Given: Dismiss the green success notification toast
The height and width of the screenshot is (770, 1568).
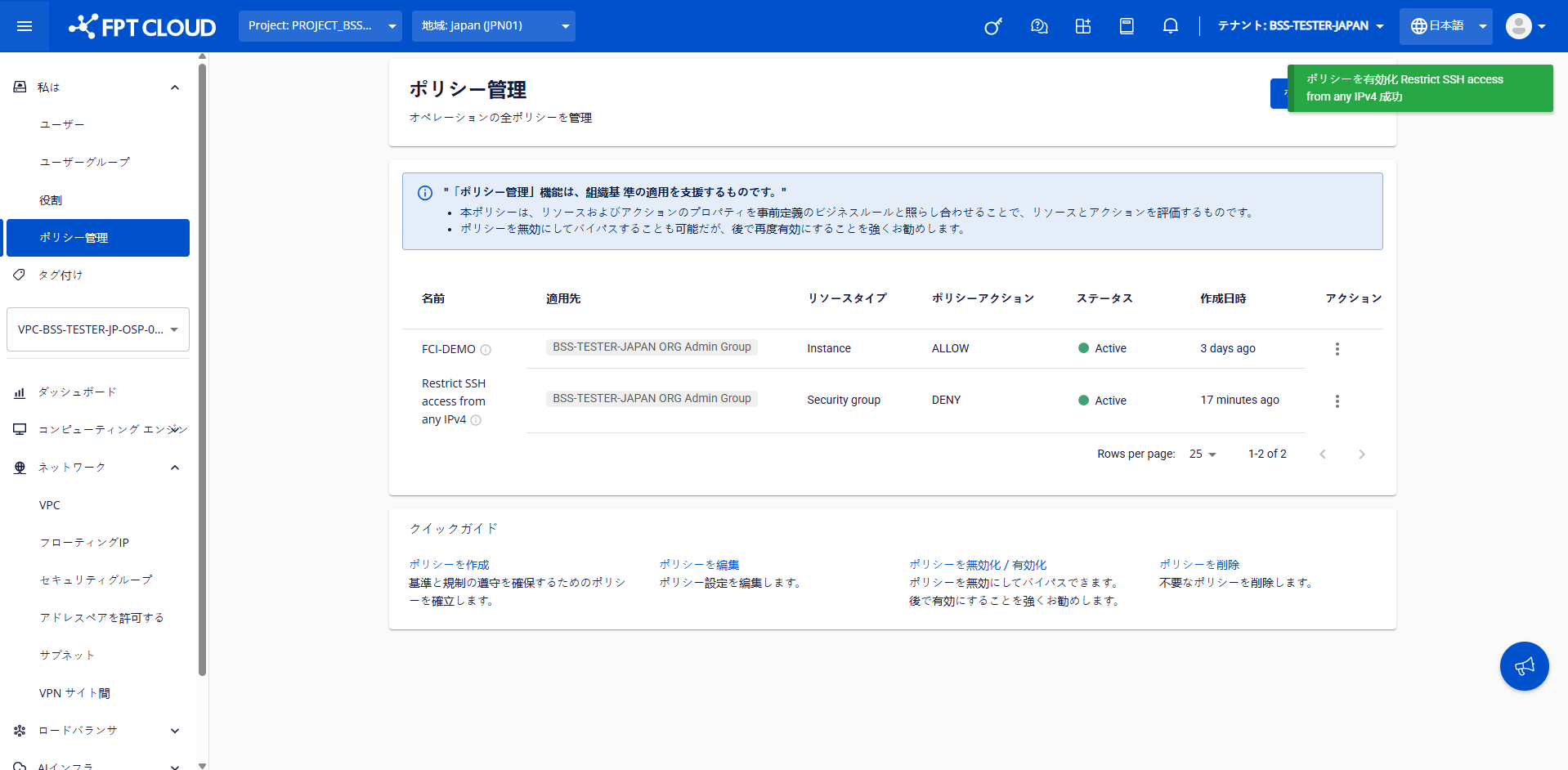Looking at the screenshot, I should click(x=1420, y=88).
